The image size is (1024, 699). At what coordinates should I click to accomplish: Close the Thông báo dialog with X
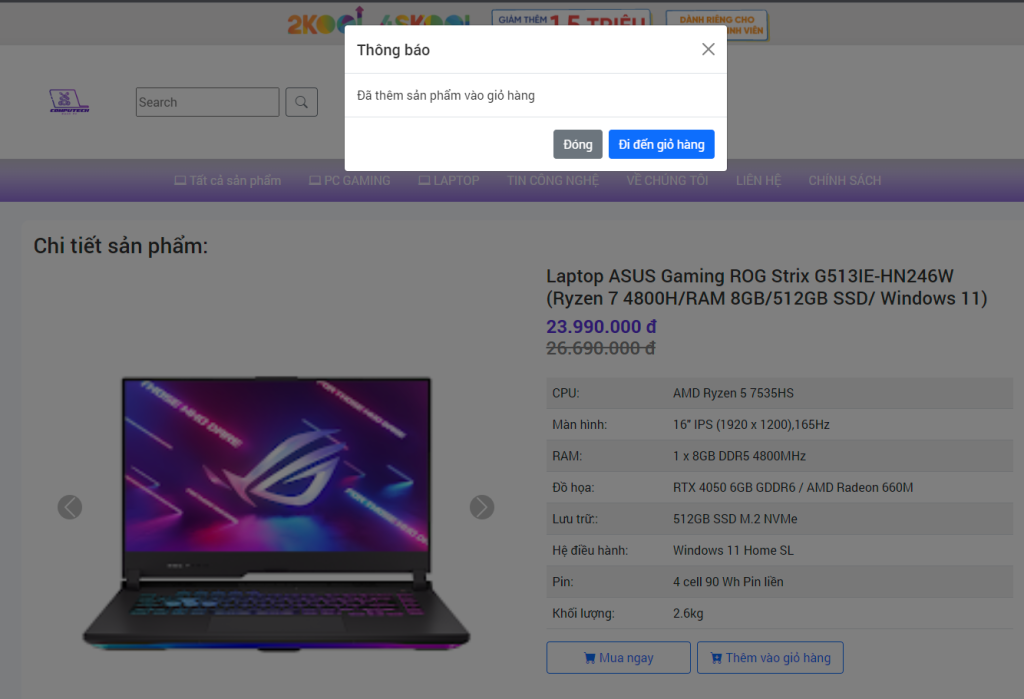click(x=708, y=50)
